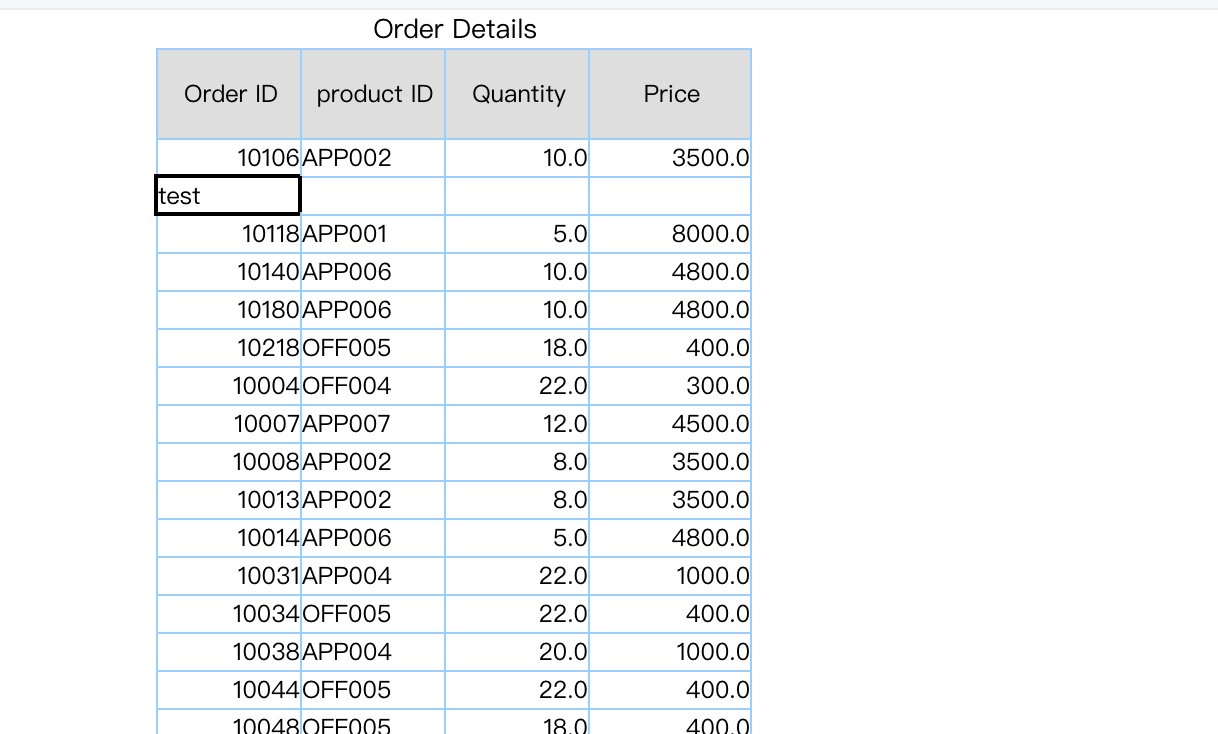
Task: Select the quantity cell showing 10.0 for 10106
Action: pyautogui.click(x=518, y=157)
